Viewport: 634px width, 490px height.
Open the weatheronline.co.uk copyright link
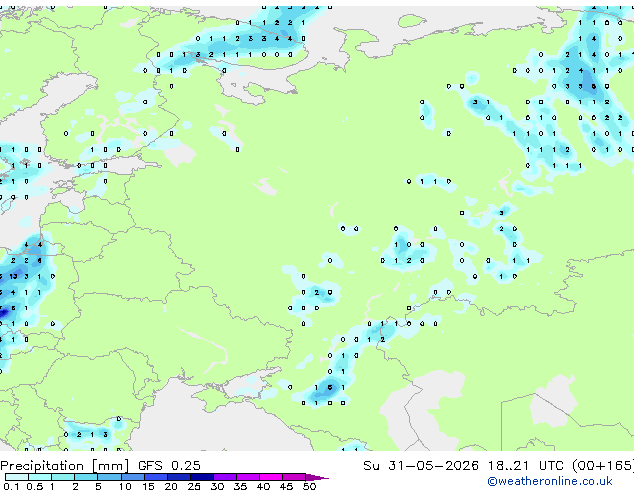(550, 481)
